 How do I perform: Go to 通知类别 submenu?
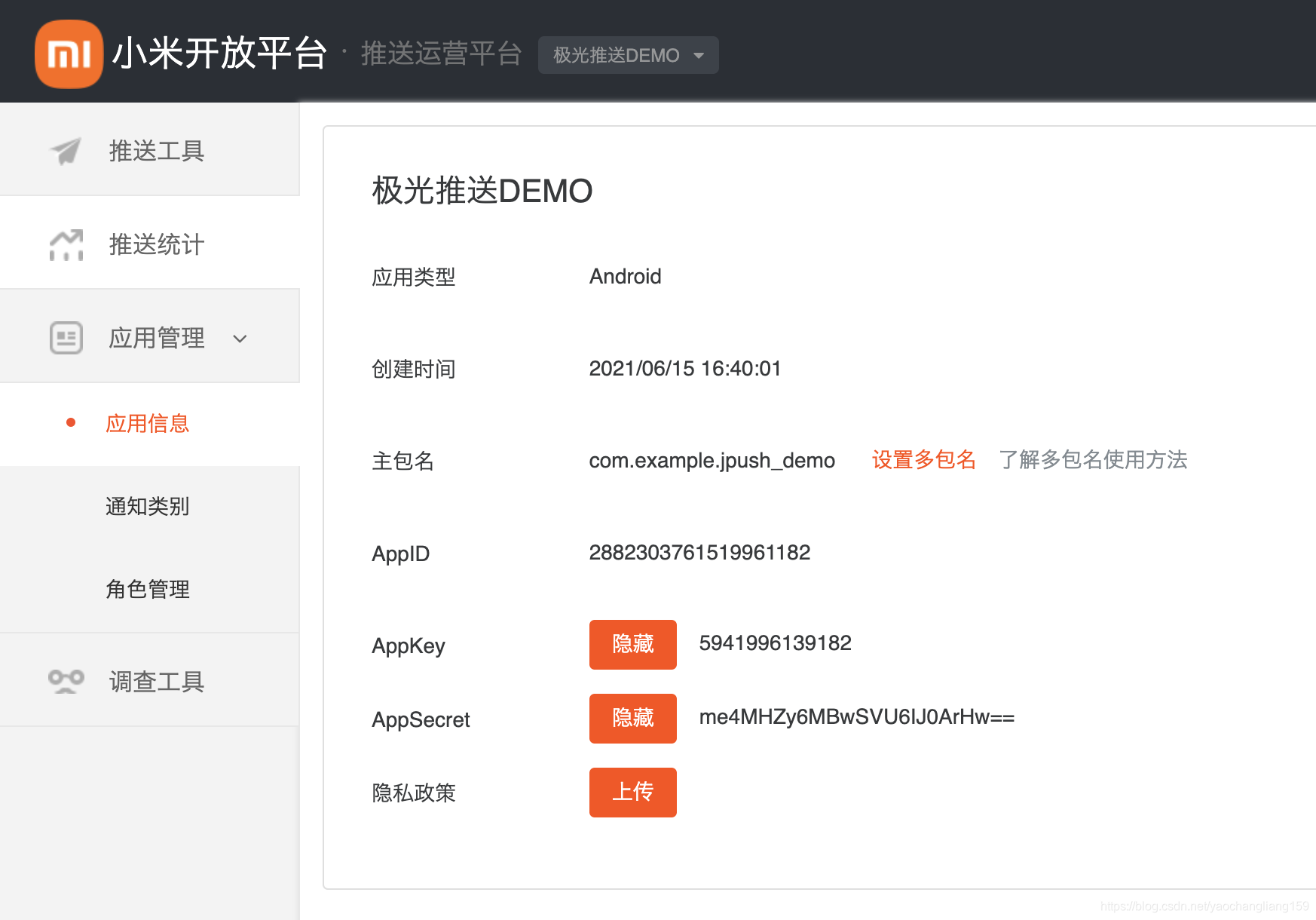tap(147, 506)
